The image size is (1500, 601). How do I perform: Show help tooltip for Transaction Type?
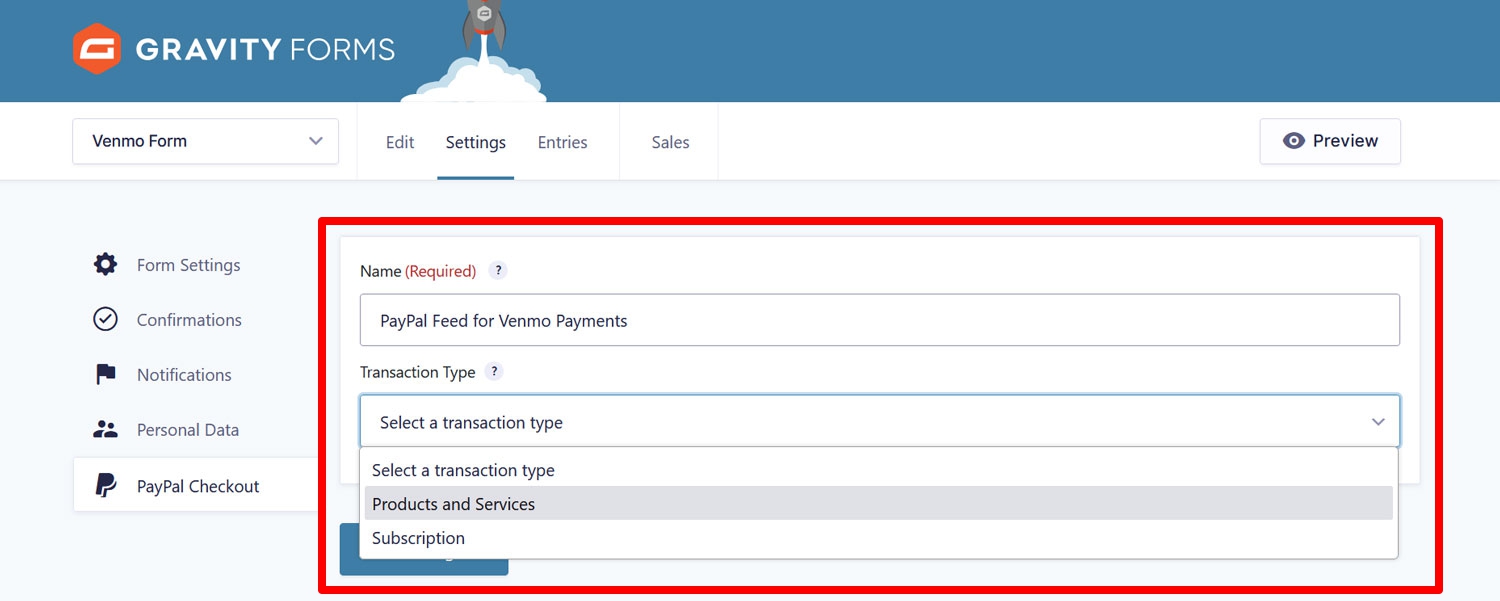pyautogui.click(x=493, y=372)
